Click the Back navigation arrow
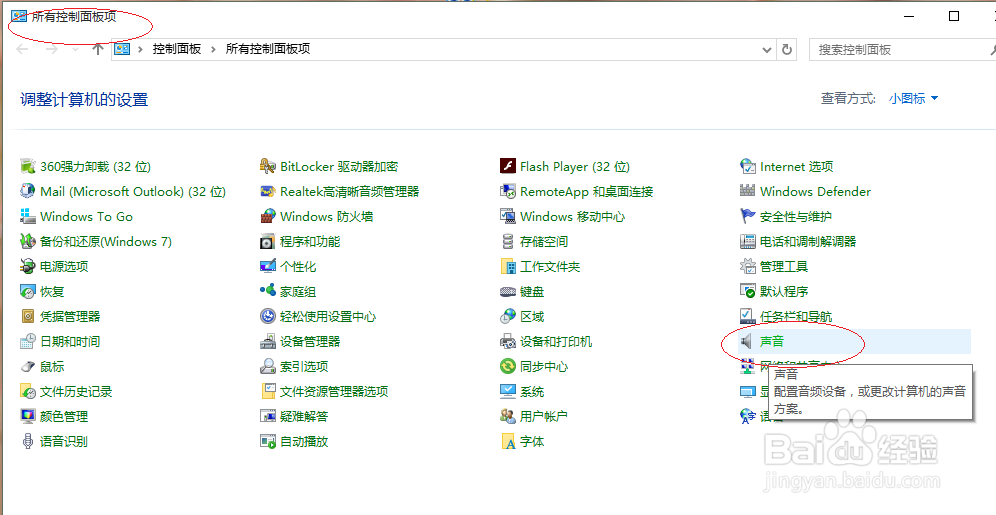This screenshot has height=515, width=996. (x=23, y=49)
